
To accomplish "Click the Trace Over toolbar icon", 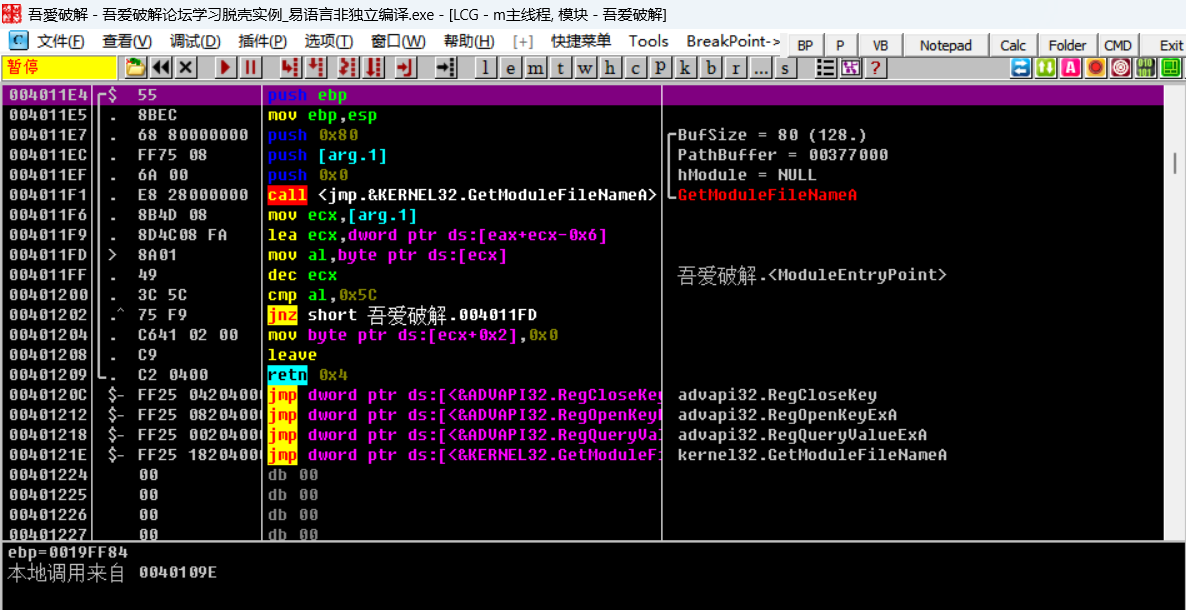I will [x=373, y=67].
